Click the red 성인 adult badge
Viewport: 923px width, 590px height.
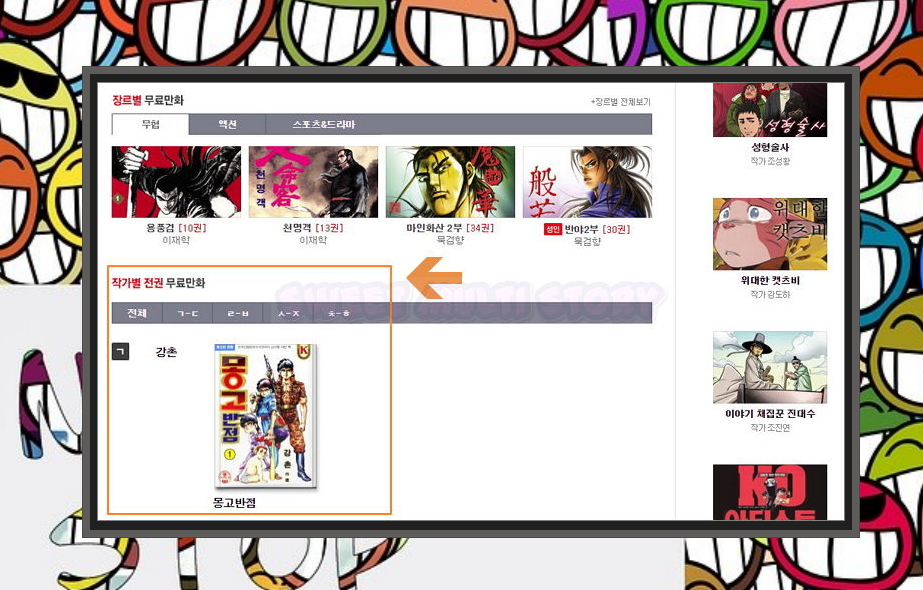coord(553,229)
